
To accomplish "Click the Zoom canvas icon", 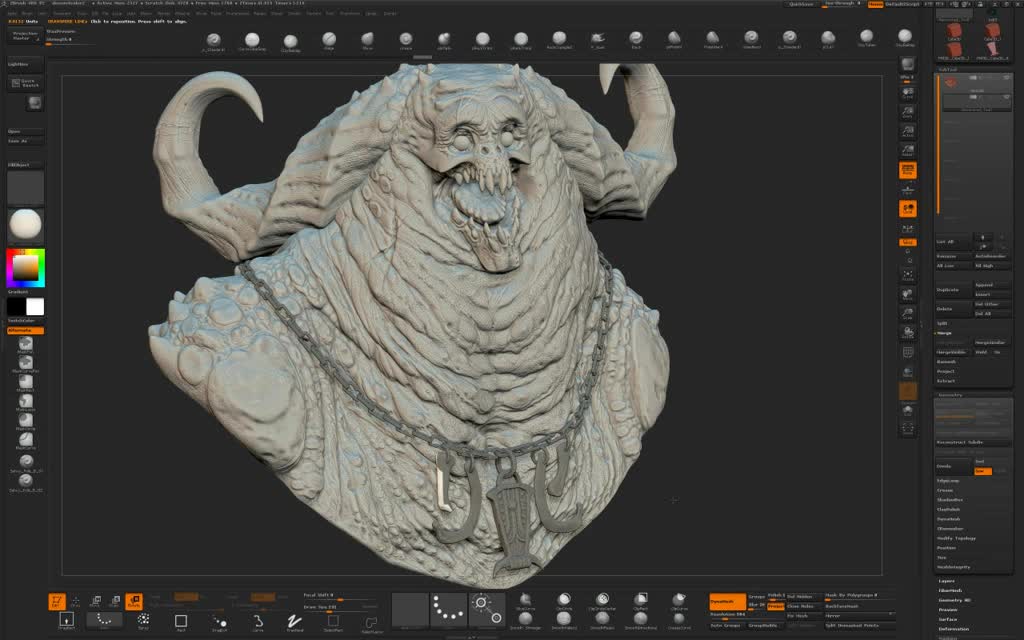I will click(908, 113).
